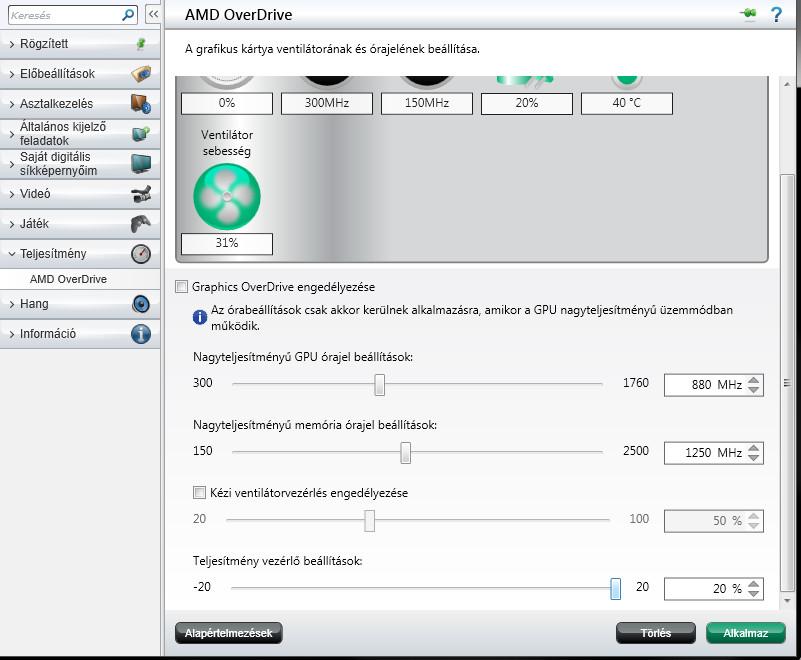Expand Általános kijelző feladatok section

click(12, 134)
